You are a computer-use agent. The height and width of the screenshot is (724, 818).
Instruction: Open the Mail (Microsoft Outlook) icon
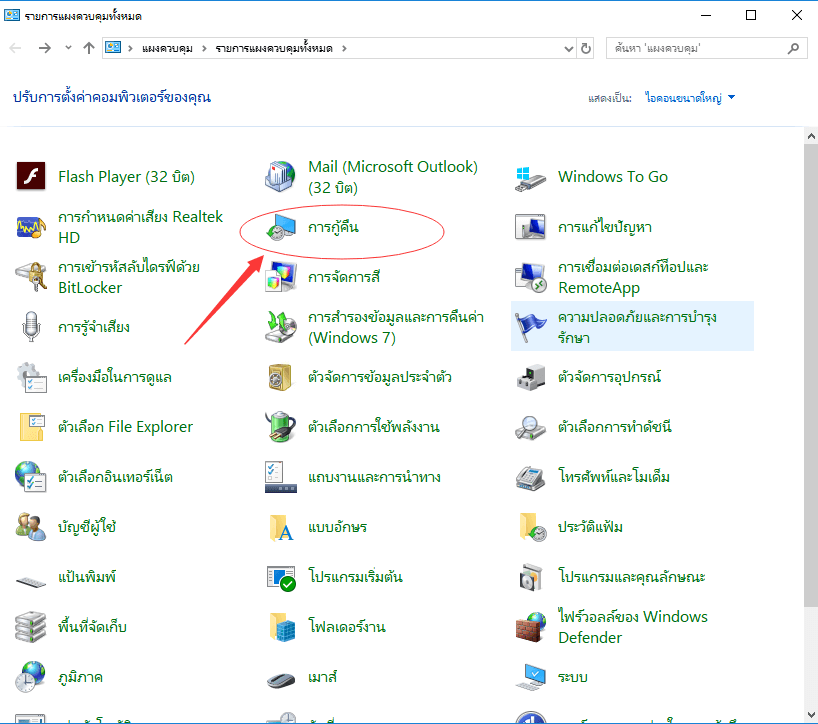point(281,177)
